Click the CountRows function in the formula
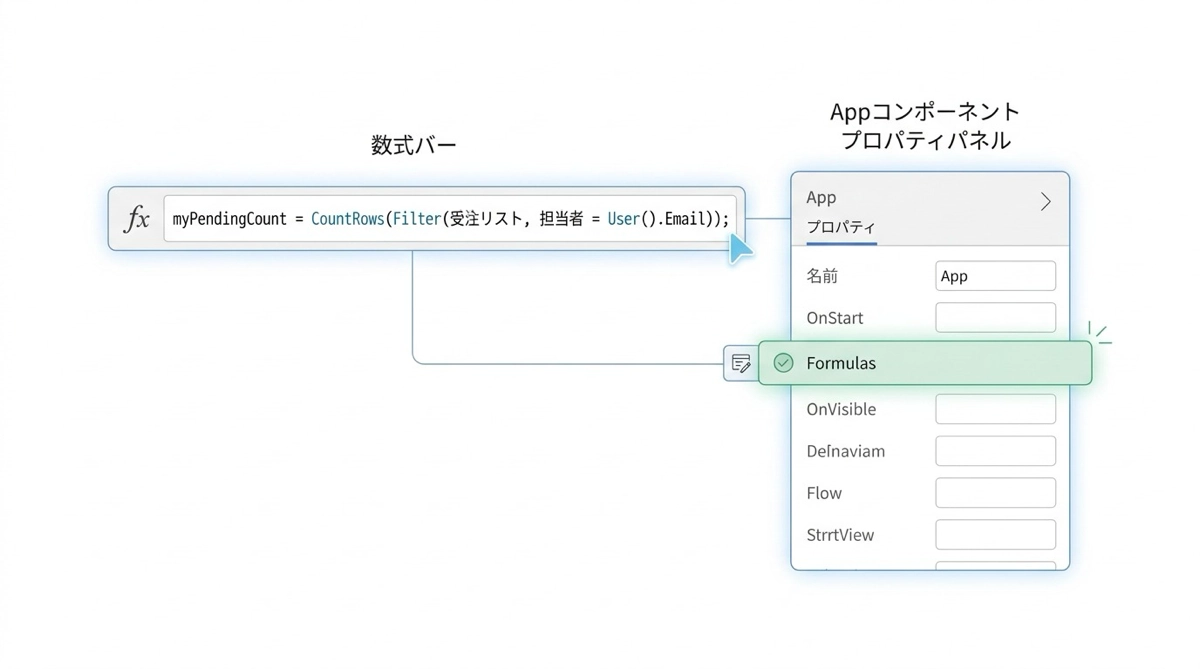 347,219
